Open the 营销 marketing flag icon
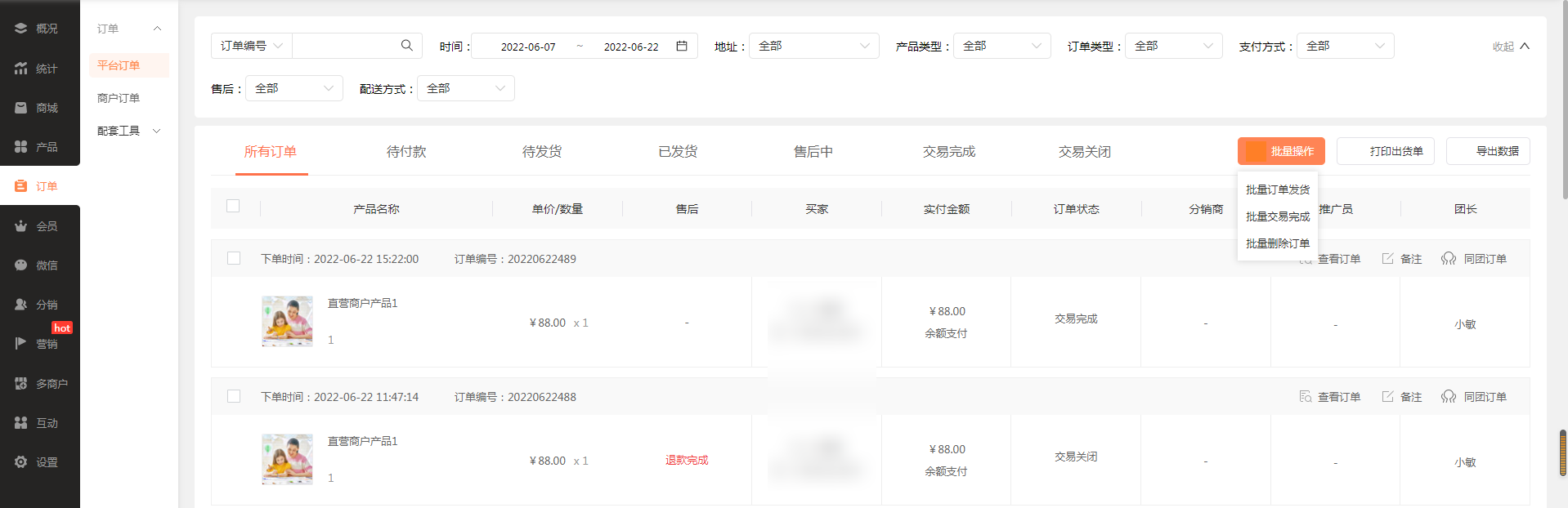The width and height of the screenshot is (1568, 508). 21,344
